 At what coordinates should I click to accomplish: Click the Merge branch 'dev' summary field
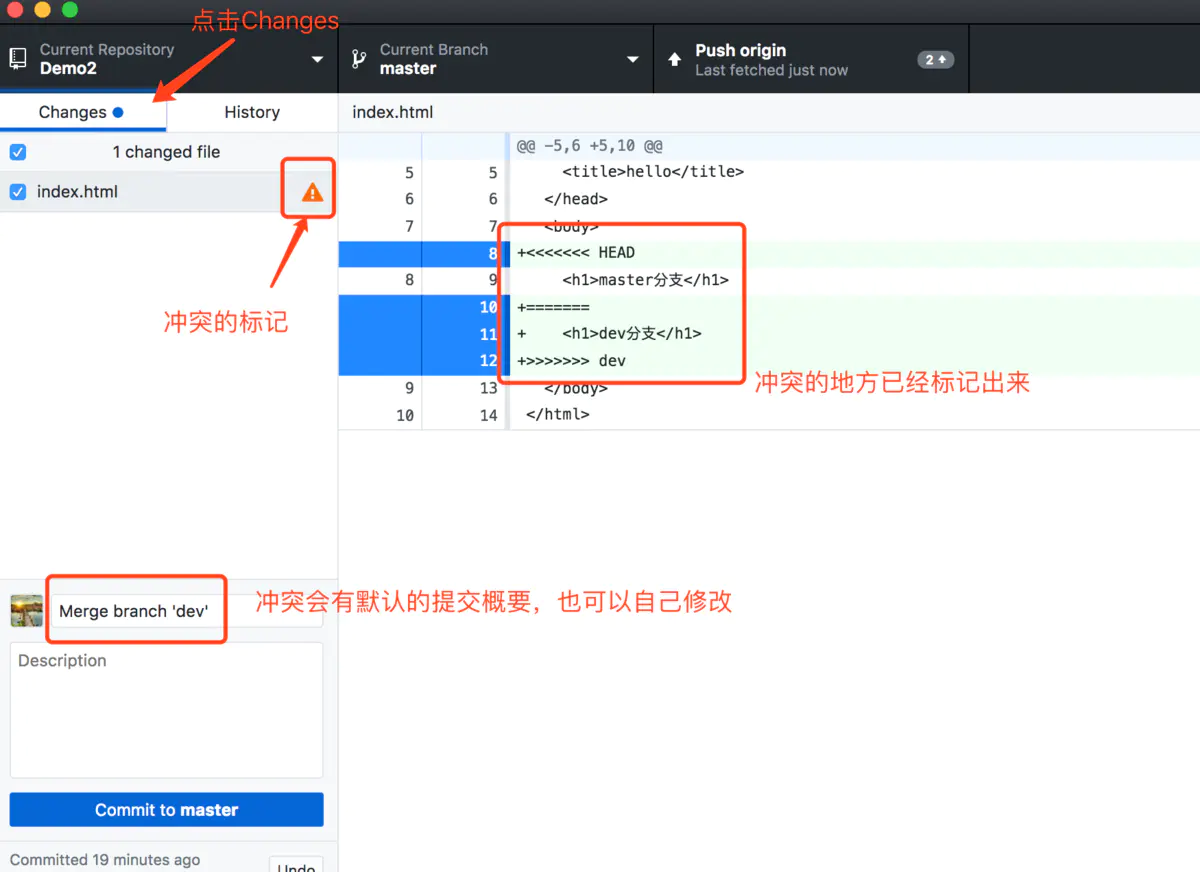[x=136, y=609]
